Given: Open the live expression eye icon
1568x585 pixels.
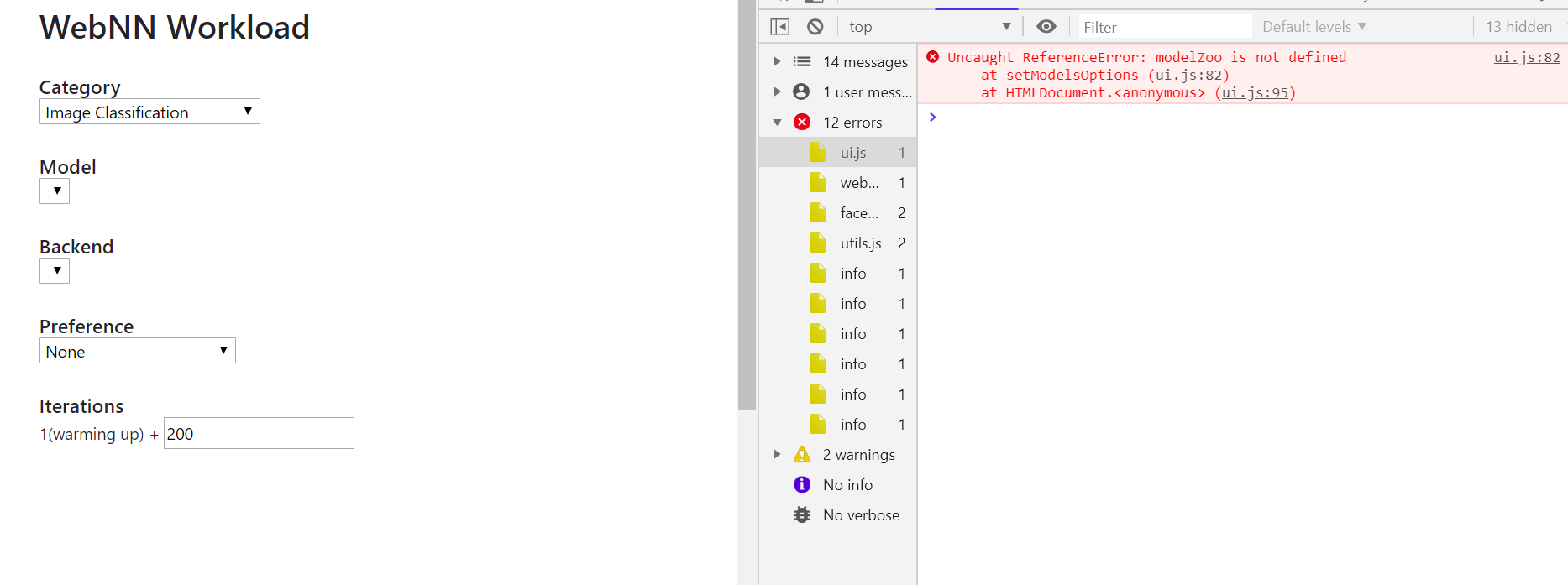Looking at the screenshot, I should click(x=1046, y=27).
